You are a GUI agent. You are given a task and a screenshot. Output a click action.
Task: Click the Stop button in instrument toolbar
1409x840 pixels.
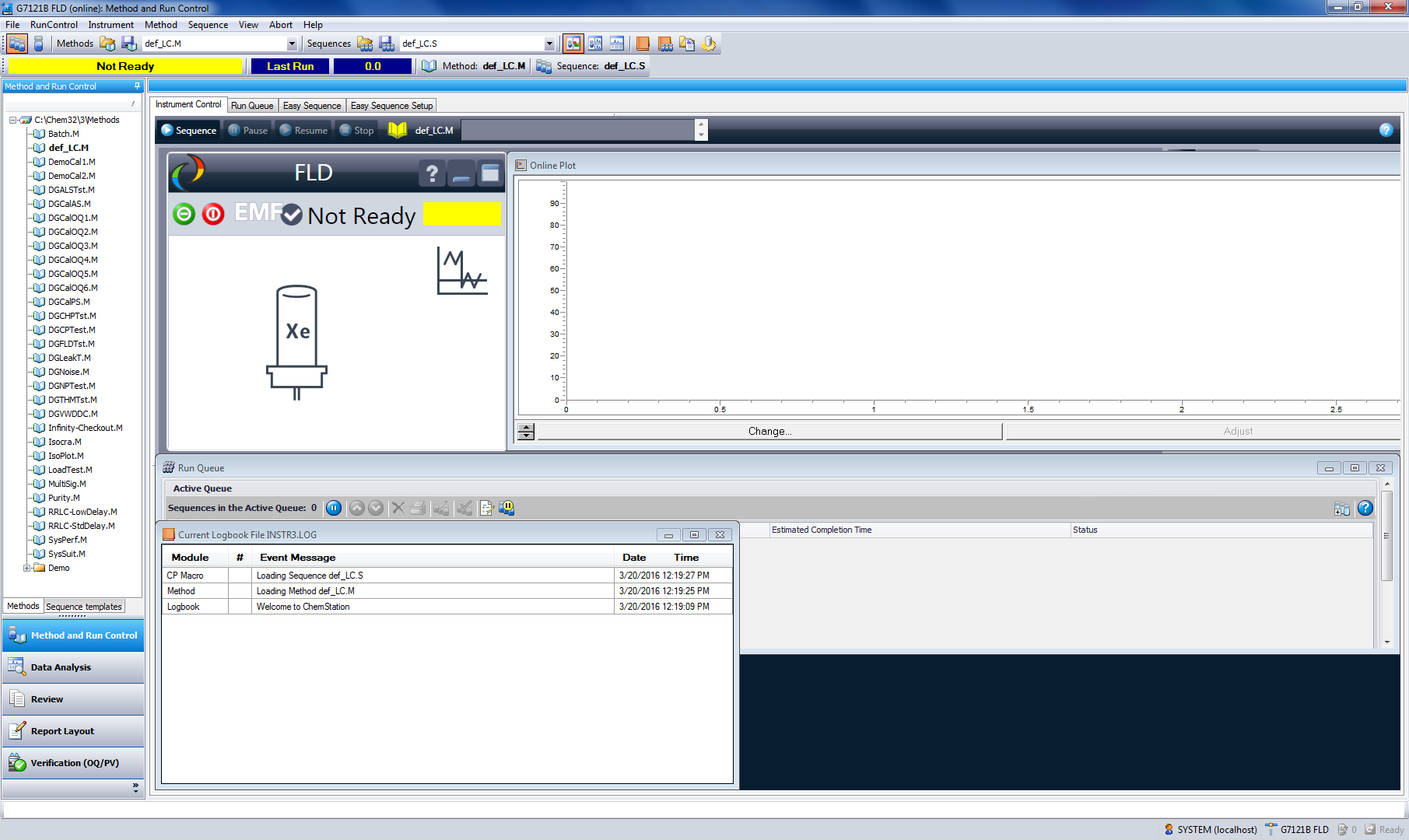tap(356, 130)
